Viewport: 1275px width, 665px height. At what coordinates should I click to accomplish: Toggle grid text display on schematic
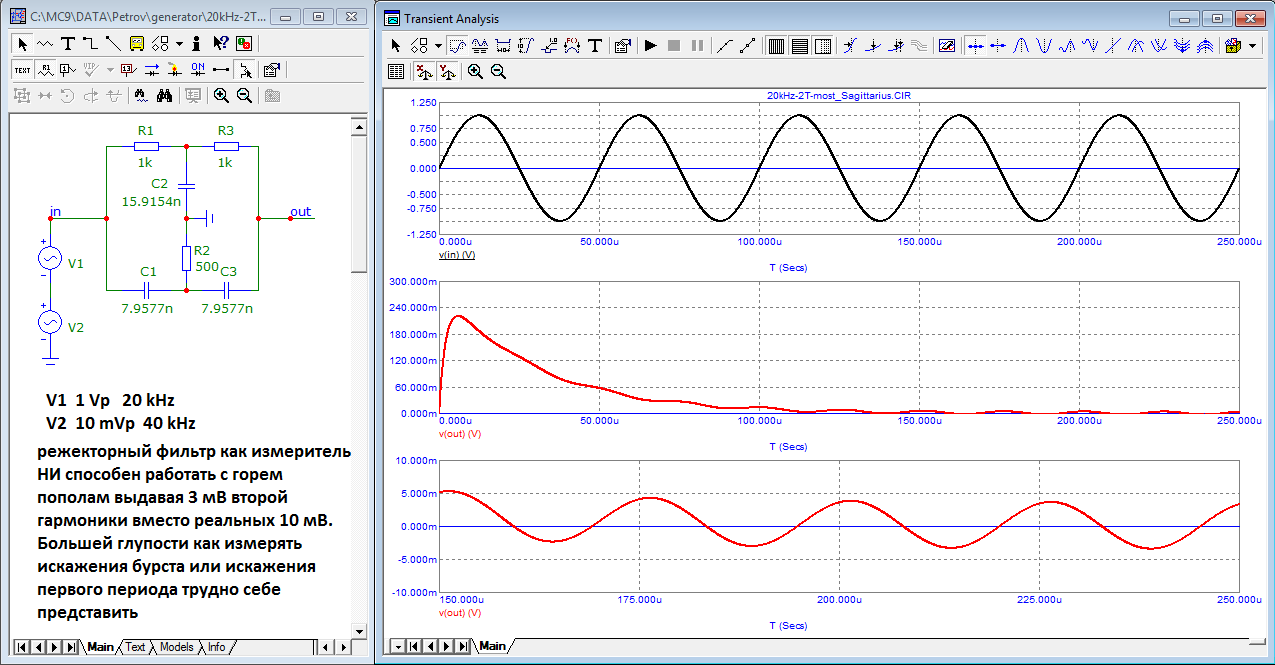click(22, 70)
